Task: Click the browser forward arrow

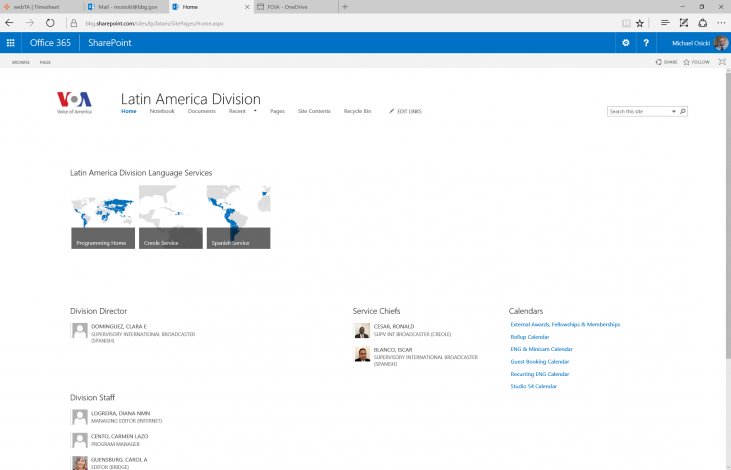Action: tap(30, 23)
